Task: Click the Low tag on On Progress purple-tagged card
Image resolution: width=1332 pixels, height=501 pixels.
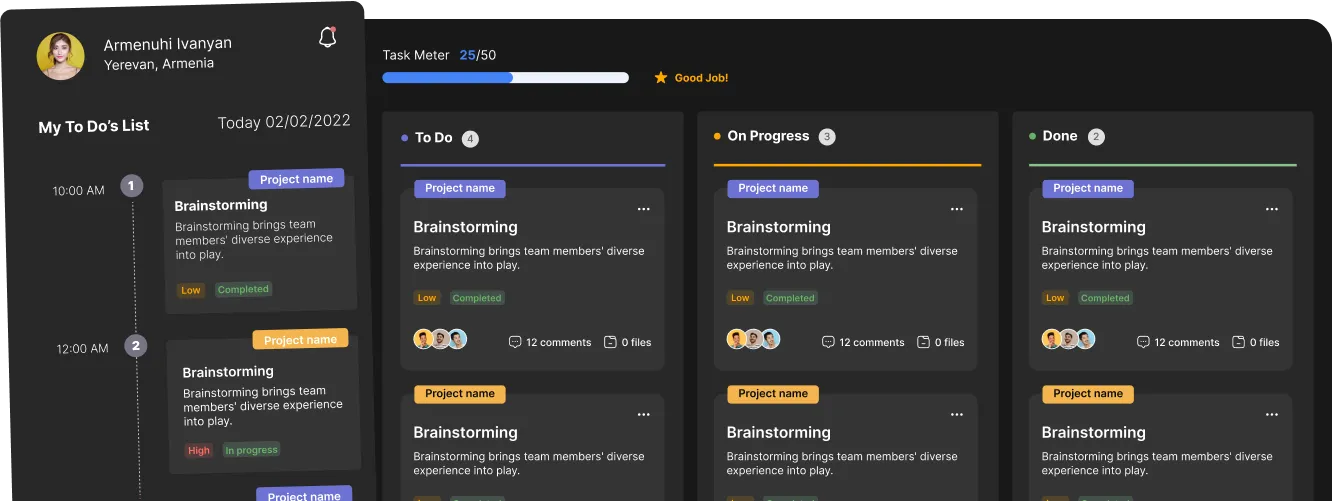Action: [740, 298]
